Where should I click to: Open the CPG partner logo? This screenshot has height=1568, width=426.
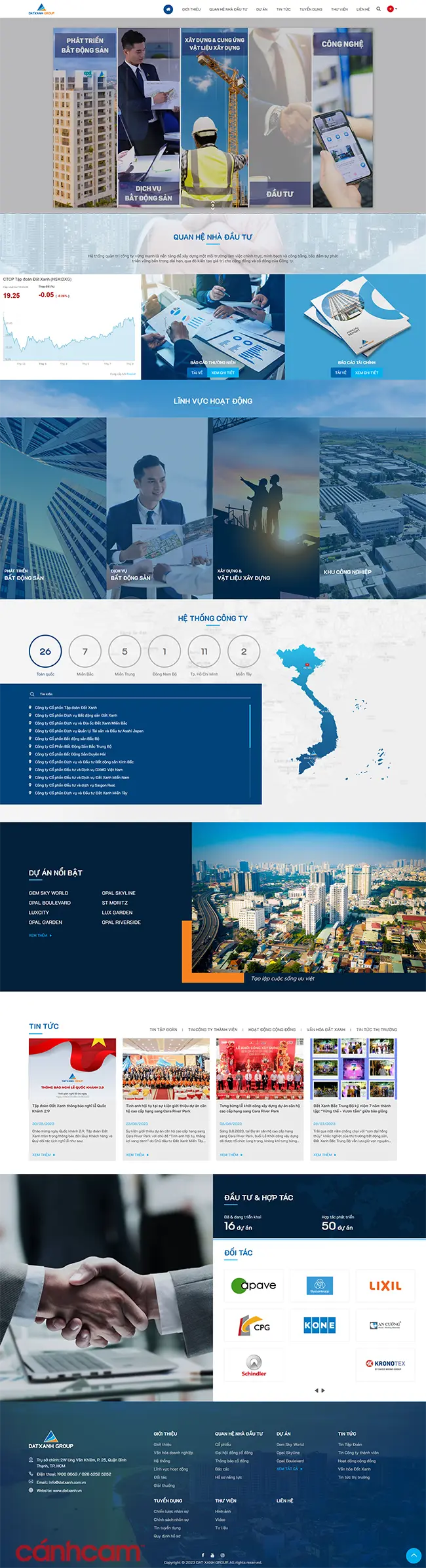(x=254, y=1326)
